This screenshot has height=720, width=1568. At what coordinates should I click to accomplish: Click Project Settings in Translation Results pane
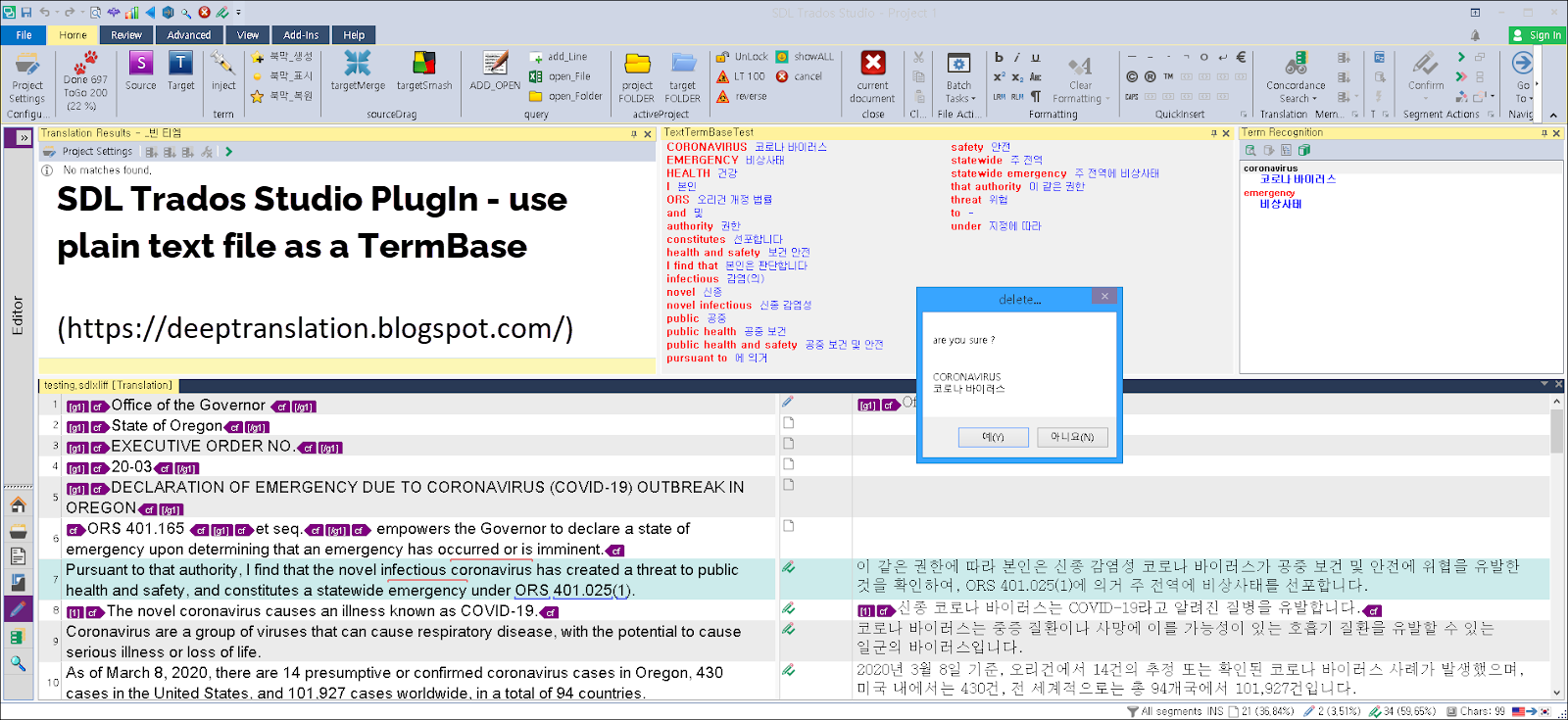(x=88, y=152)
